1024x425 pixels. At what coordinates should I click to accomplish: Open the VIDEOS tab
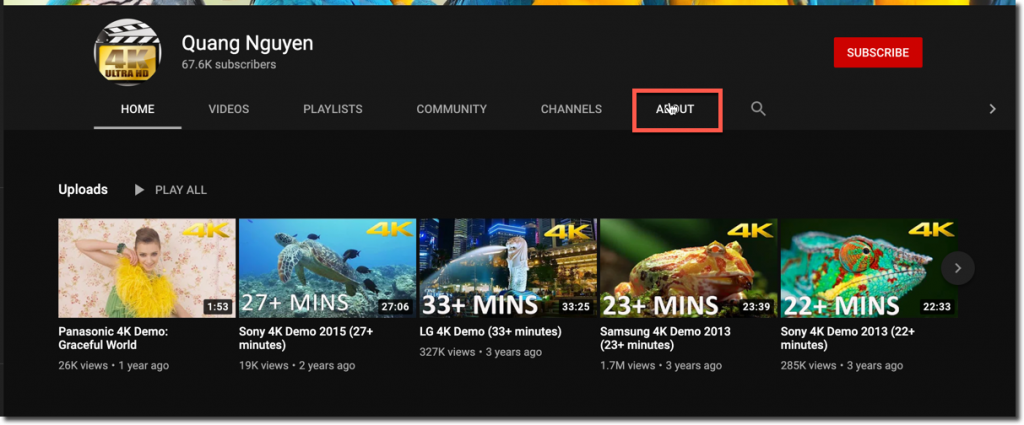pos(229,109)
